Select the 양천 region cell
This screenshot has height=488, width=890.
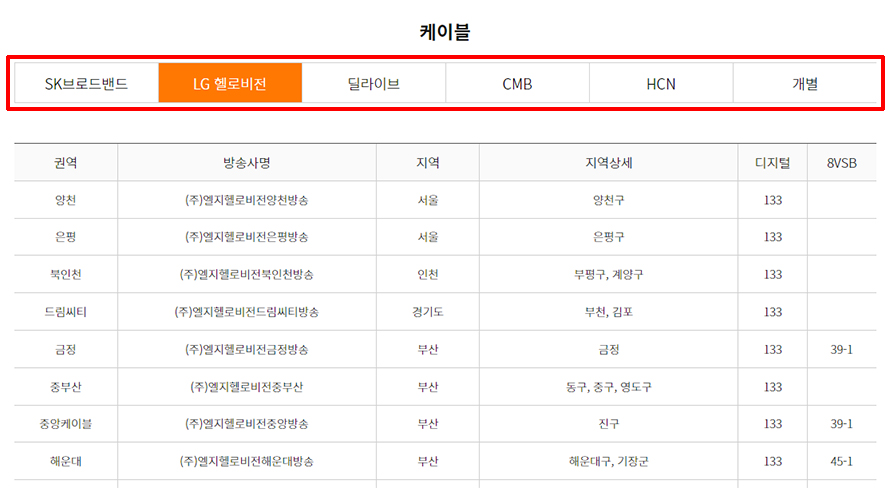pos(66,200)
